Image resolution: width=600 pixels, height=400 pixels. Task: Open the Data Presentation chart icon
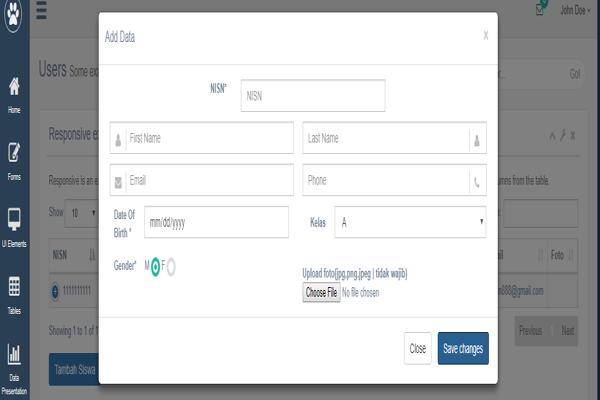tap(14, 353)
